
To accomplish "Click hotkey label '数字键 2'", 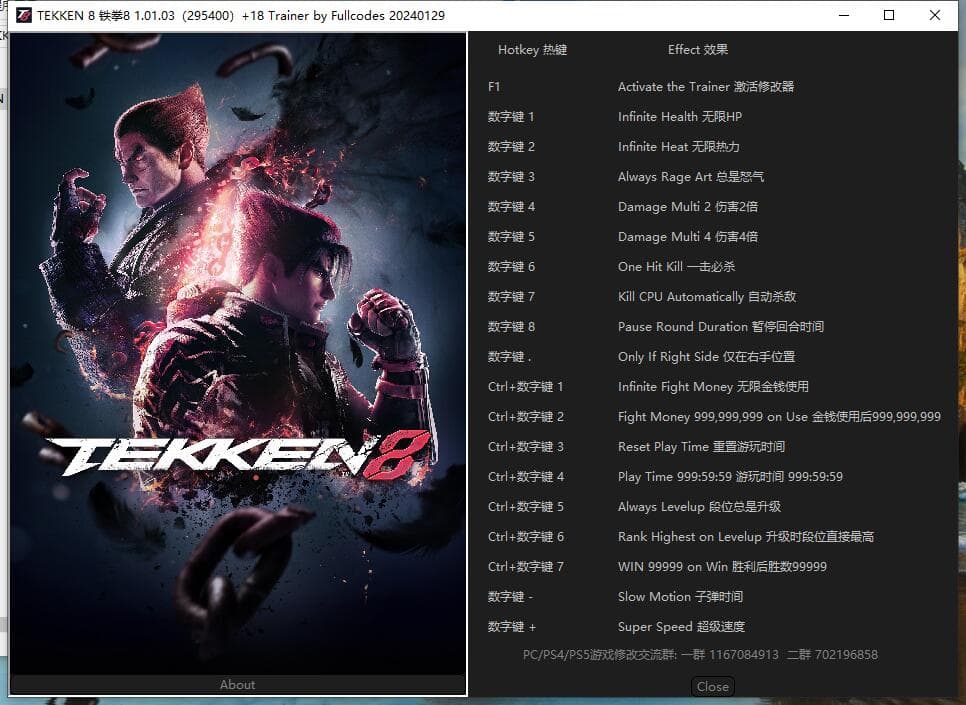I will [511, 147].
